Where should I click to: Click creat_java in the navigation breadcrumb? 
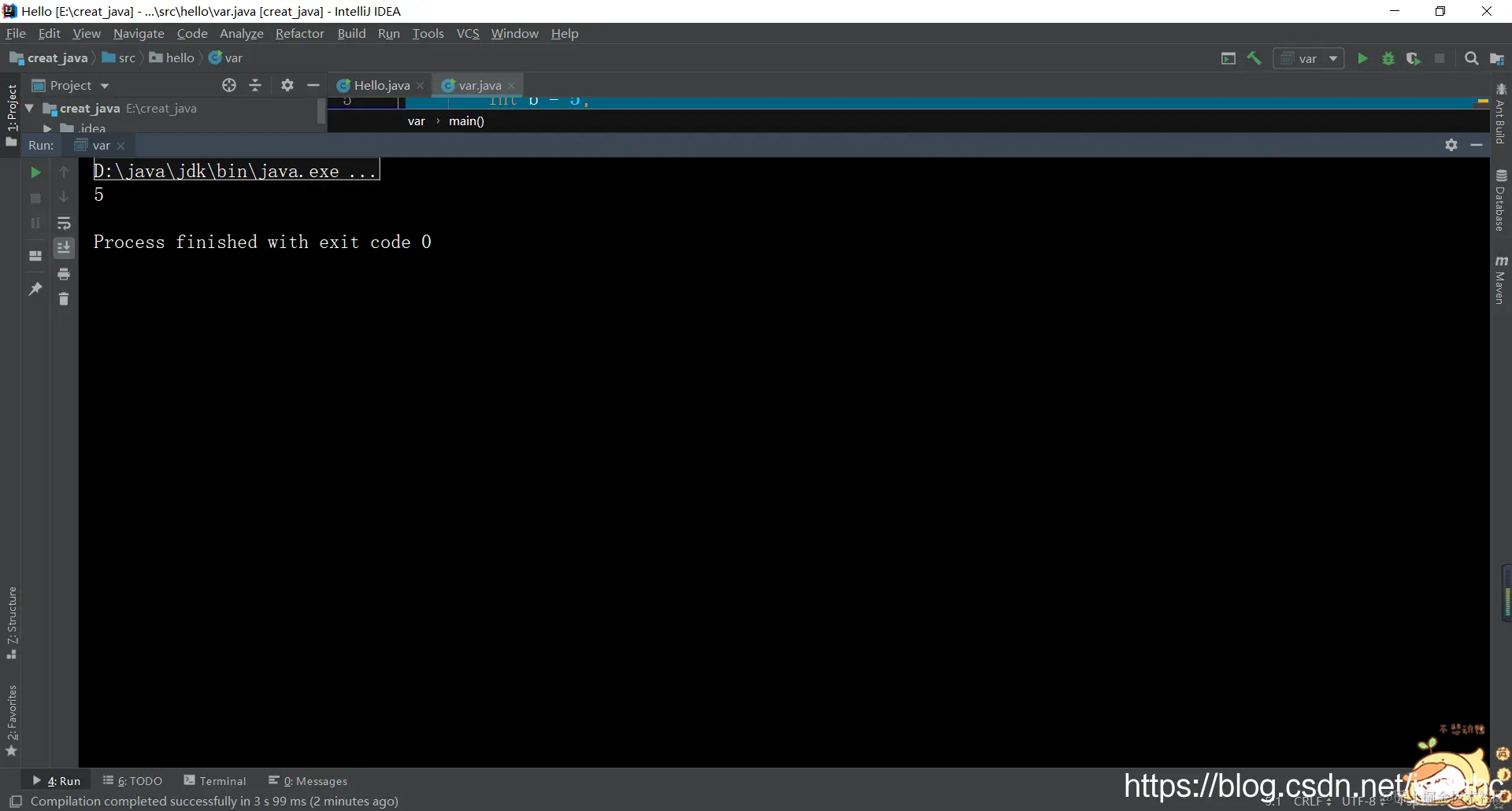pyautogui.click(x=49, y=58)
